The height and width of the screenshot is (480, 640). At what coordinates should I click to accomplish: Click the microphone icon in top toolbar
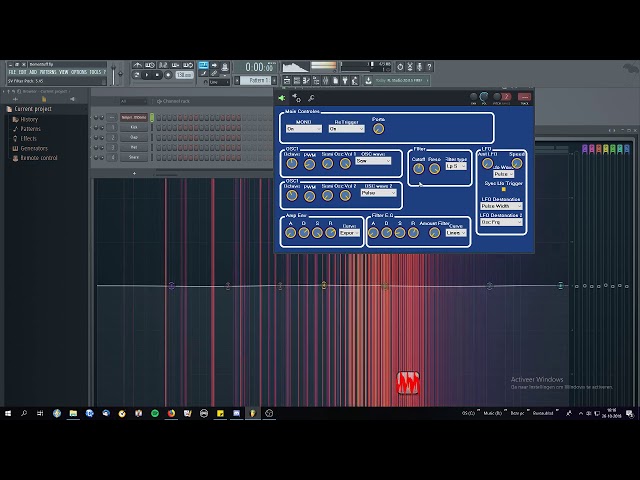419,67
